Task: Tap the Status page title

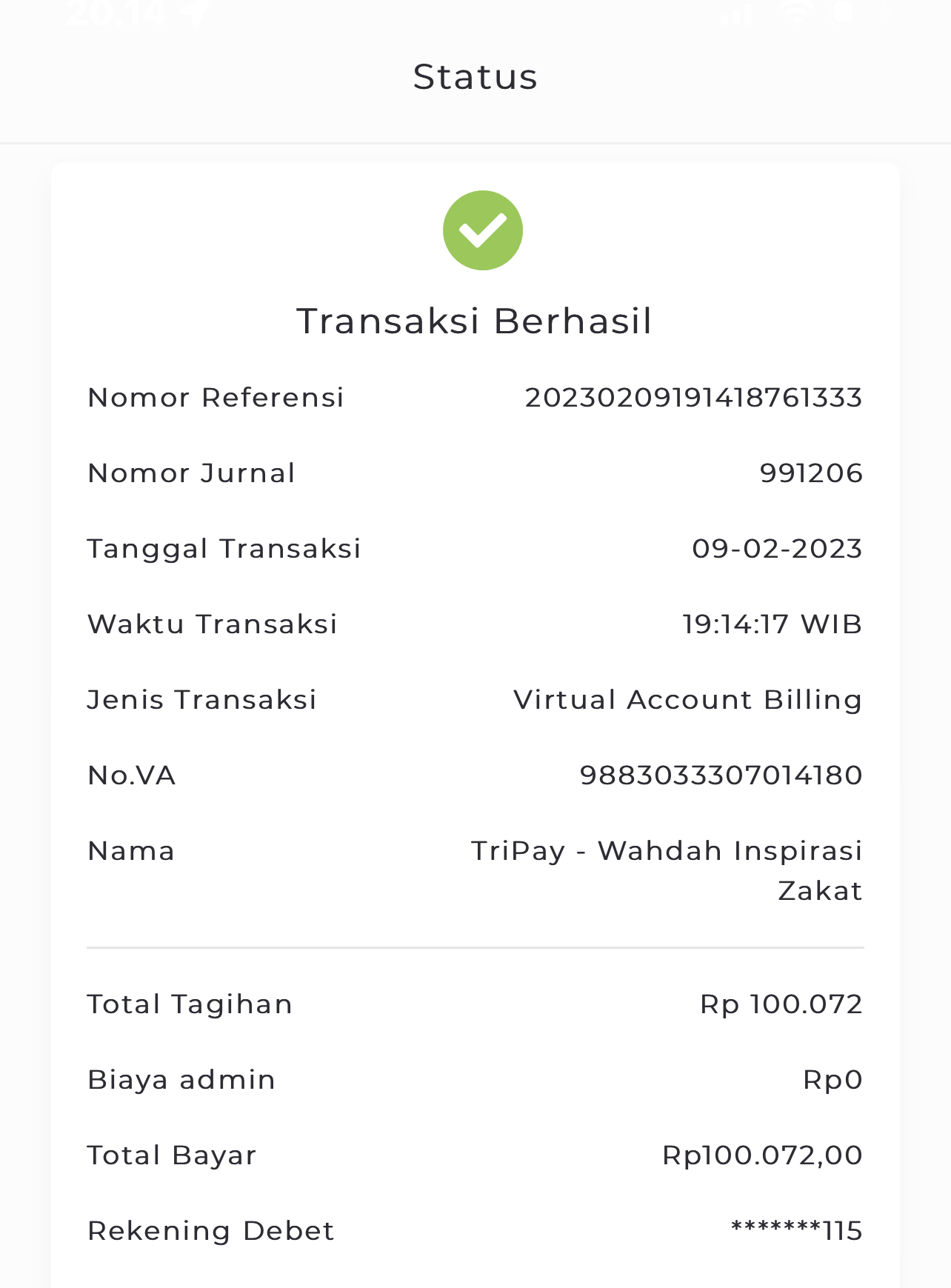Action: (x=475, y=77)
